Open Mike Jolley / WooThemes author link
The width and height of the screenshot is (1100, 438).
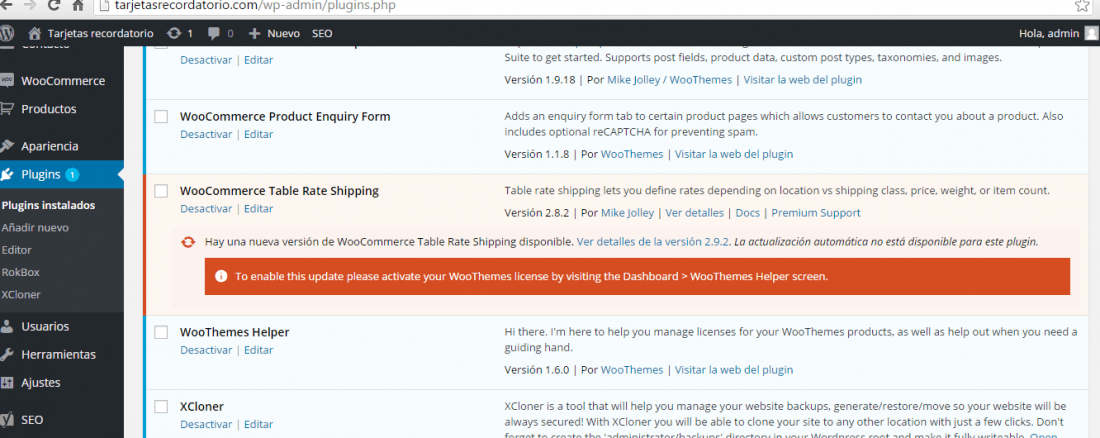click(669, 79)
